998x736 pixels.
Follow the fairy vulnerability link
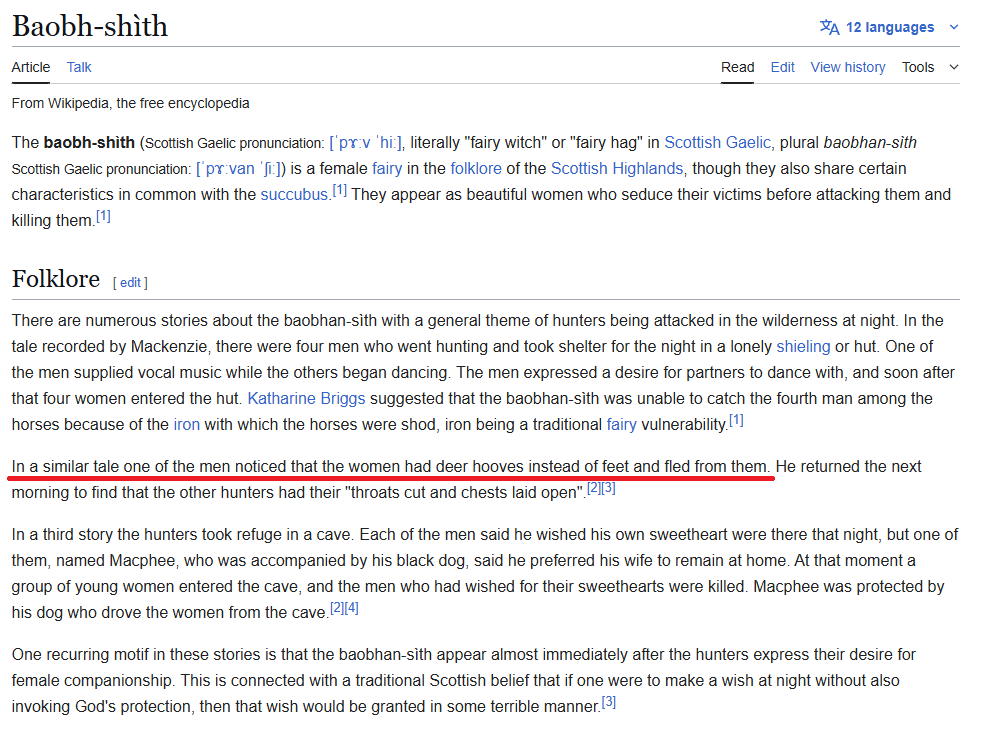pos(621,424)
